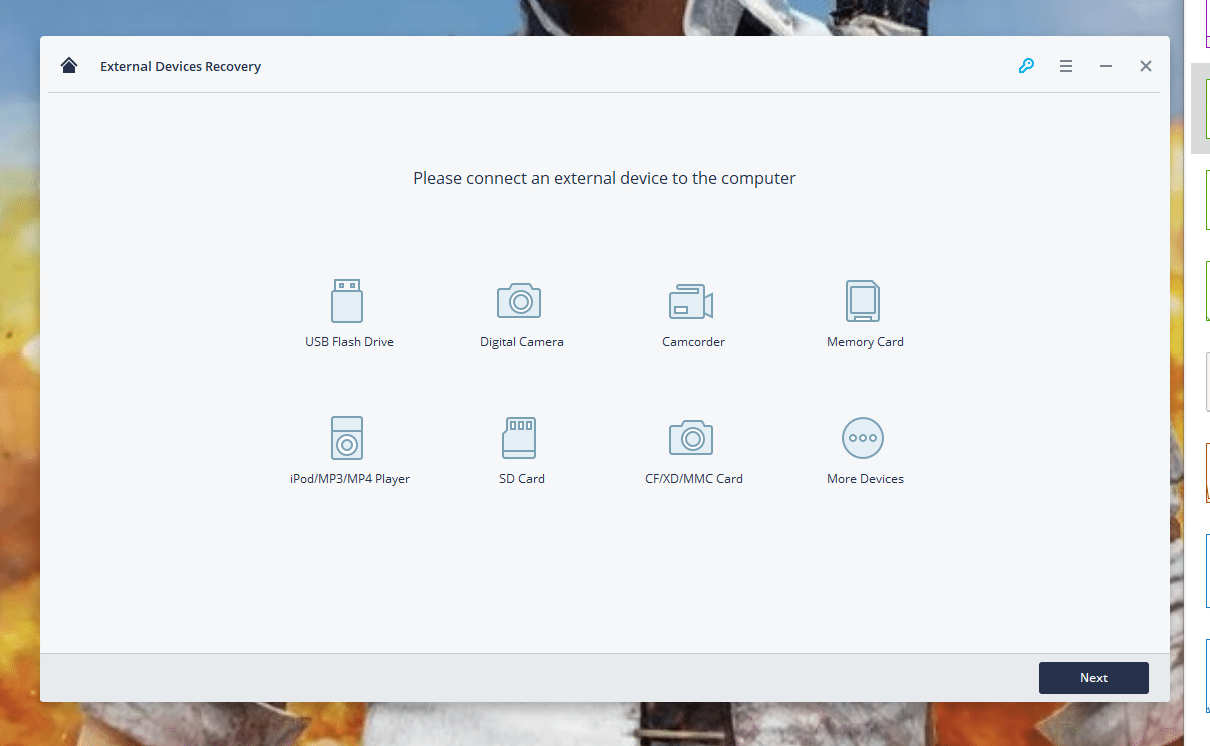The image size is (1210, 746).
Task: Select the Camcorder icon
Action: pos(691,301)
